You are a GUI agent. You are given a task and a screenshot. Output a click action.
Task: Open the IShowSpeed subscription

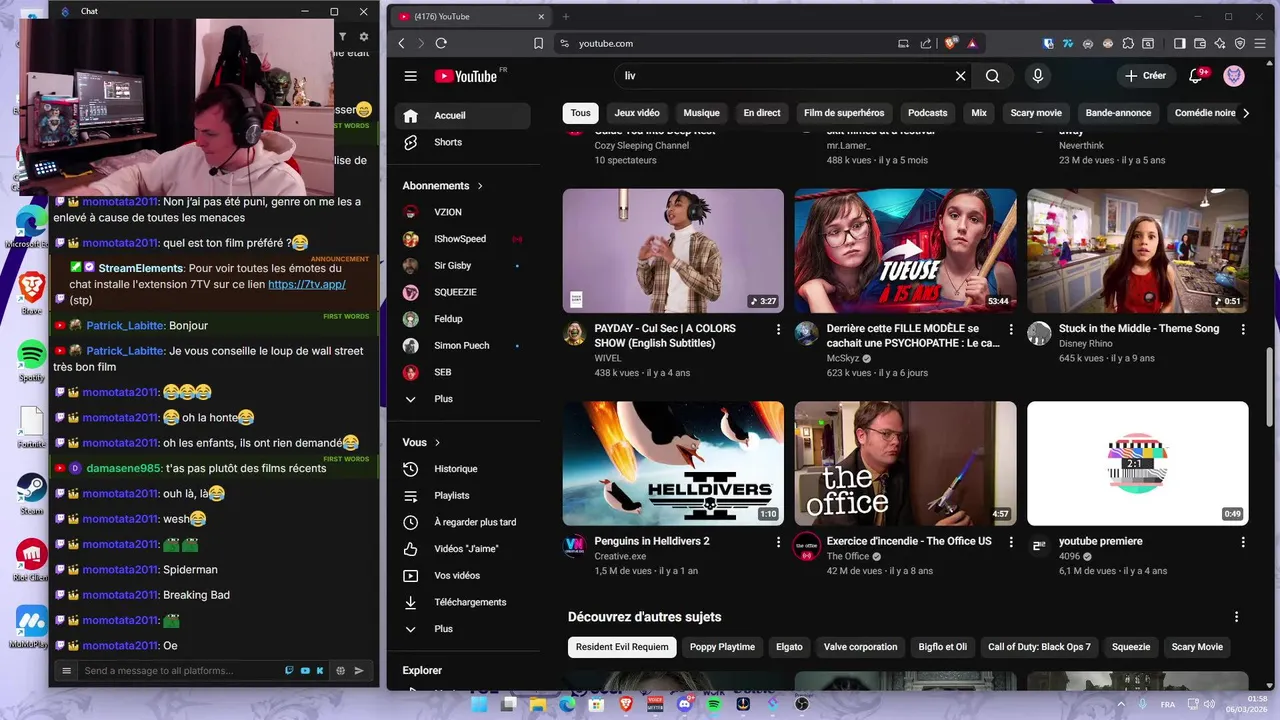[x=462, y=239]
